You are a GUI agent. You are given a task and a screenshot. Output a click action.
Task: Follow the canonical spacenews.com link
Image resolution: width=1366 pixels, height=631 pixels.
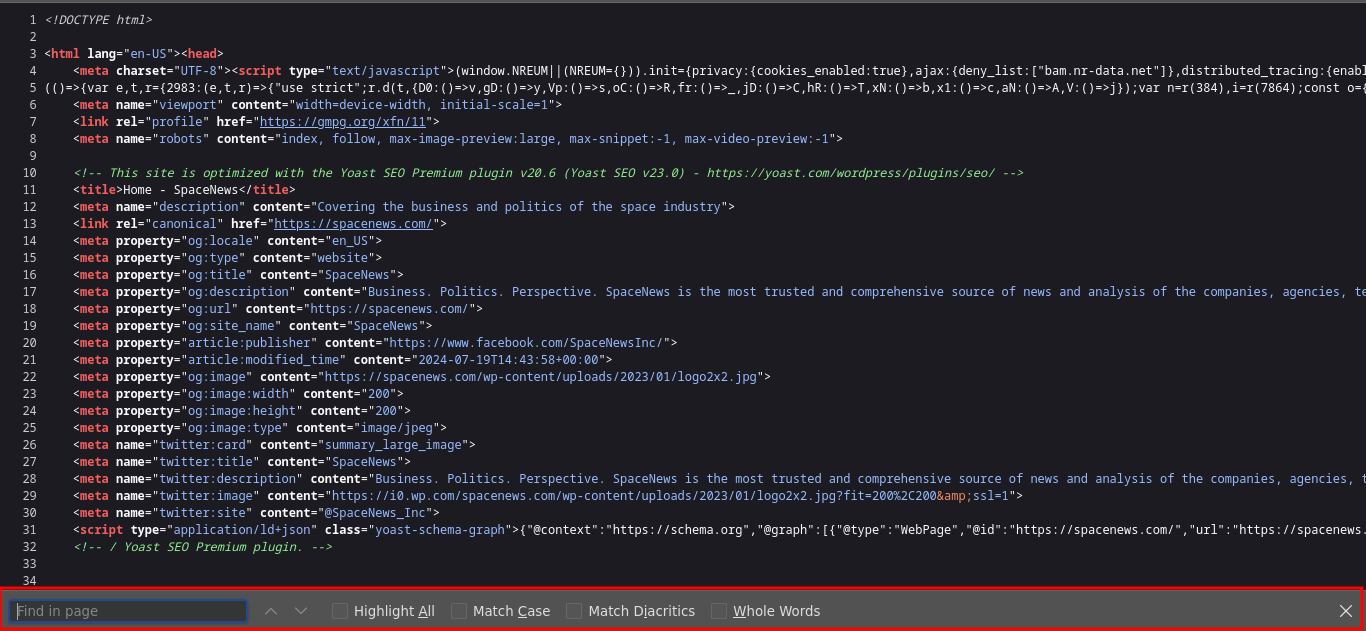click(x=353, y=224)
